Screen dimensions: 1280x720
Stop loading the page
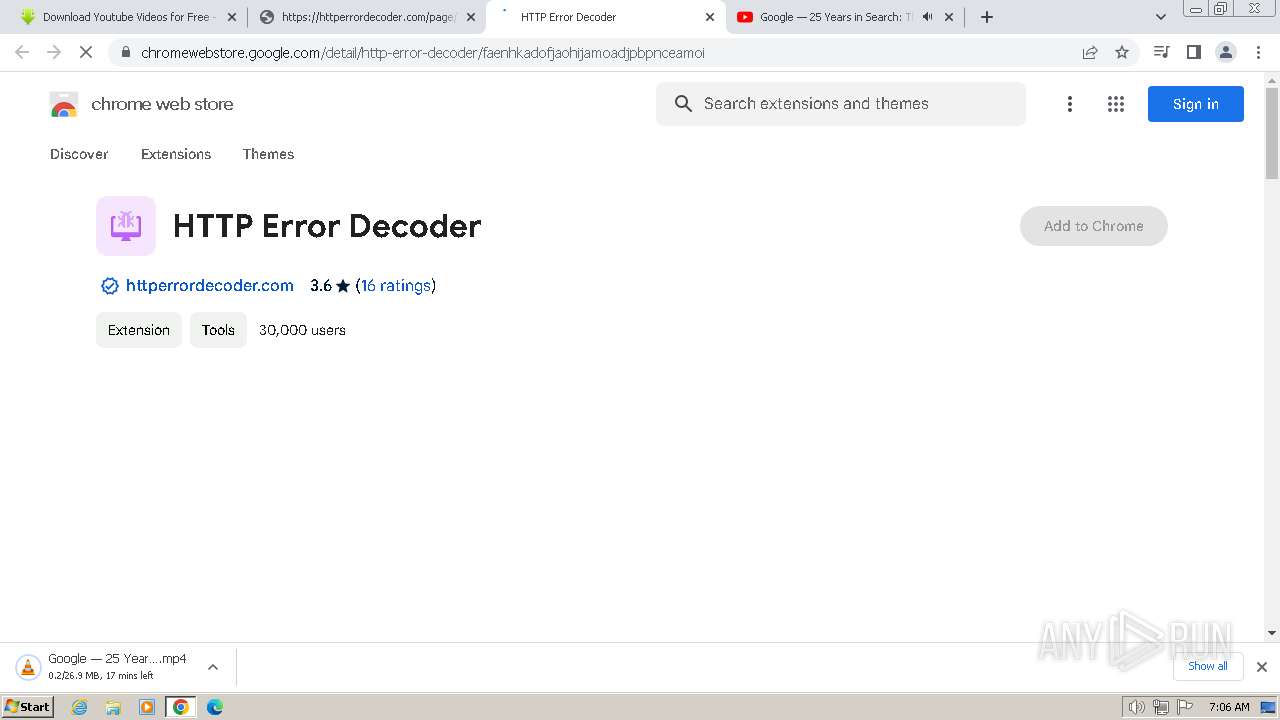[x=86, y=52]
